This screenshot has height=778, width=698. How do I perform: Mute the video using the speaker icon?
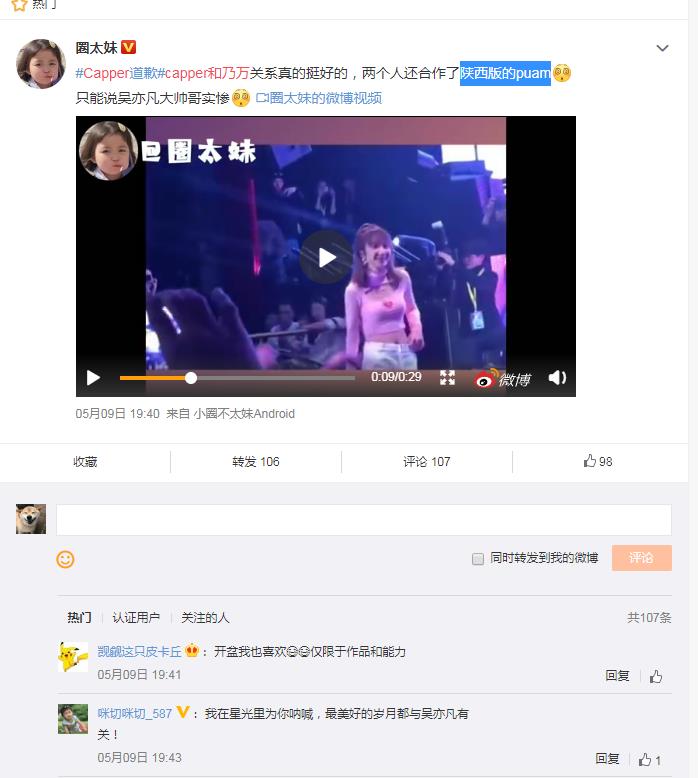pos(557,378)
